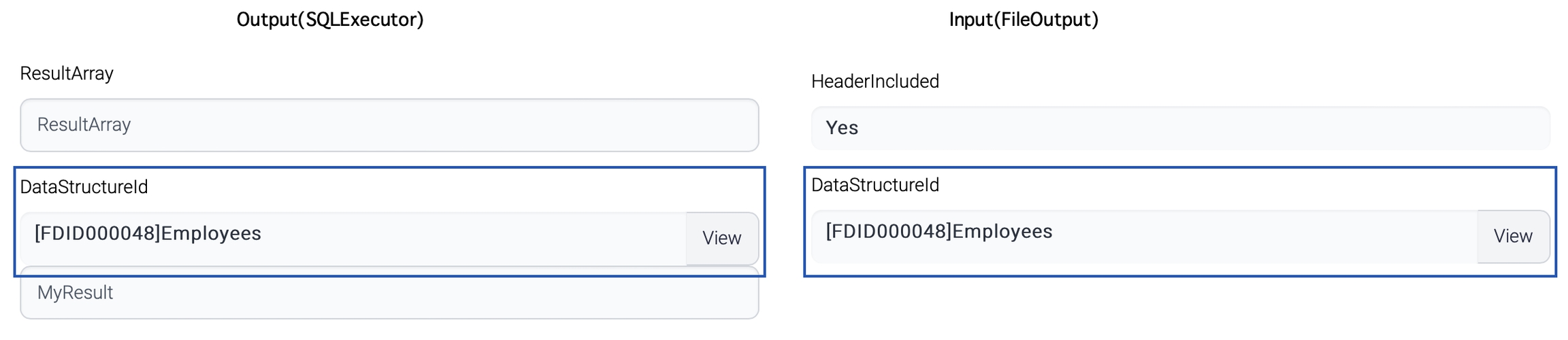Click View button under Output(SQLExecutor) DataStructureId

tap(721, 238)
